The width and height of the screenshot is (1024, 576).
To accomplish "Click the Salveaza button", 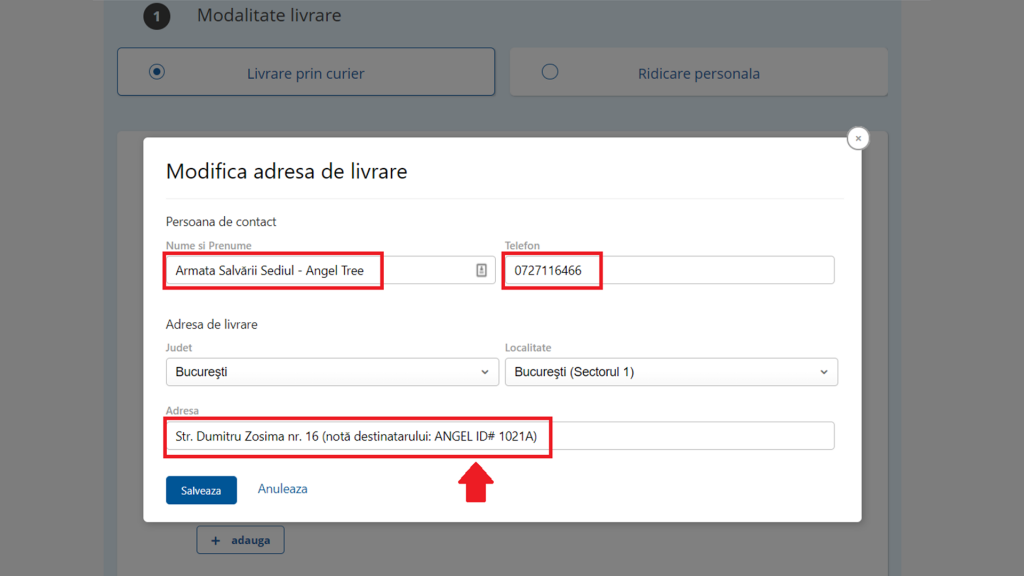I will pos(201,490).
